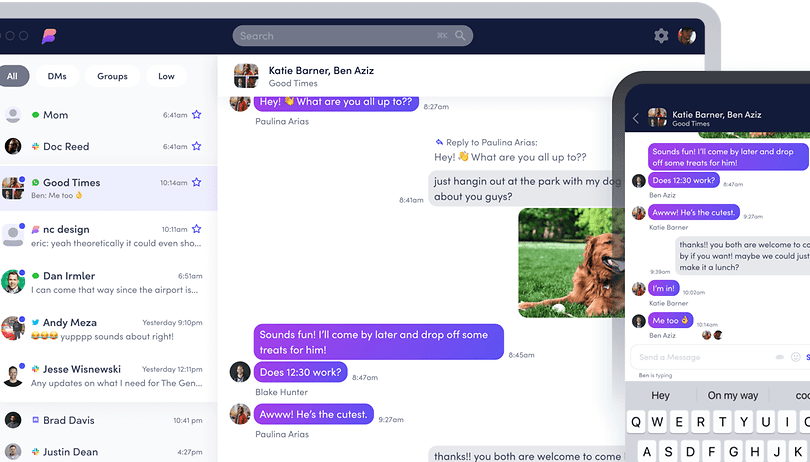Tap the 'Me too' bubble on the phone
The image size is (810, 462).
pos(670,320)
